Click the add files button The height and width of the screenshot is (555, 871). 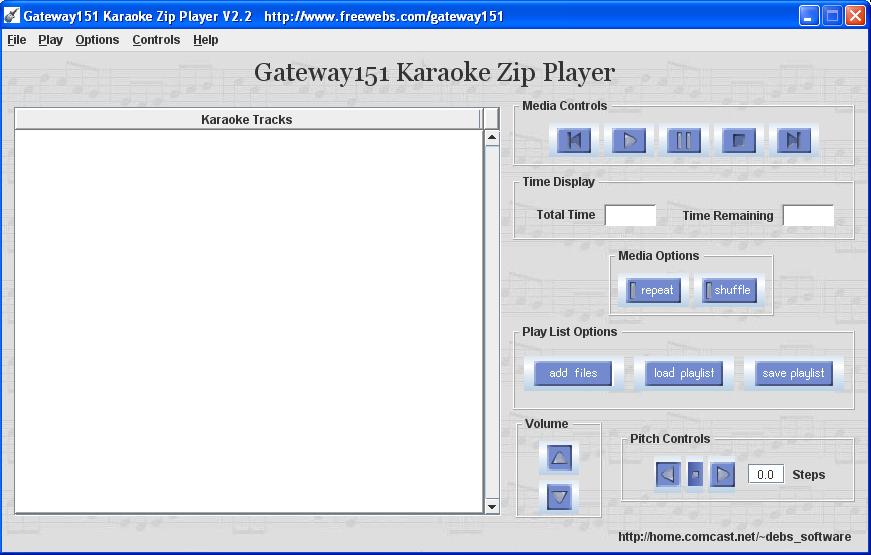coord(573,373)
